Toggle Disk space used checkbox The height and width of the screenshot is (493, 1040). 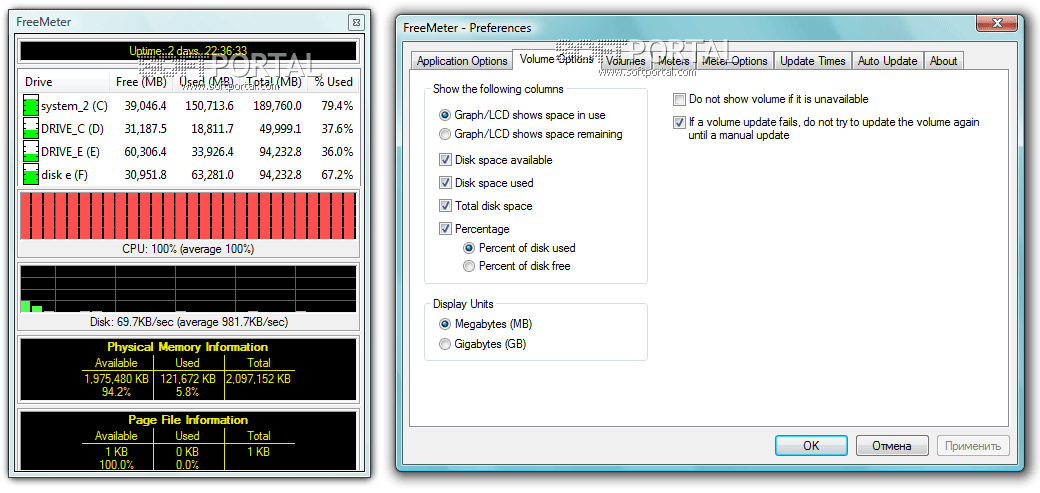point(444,182)
